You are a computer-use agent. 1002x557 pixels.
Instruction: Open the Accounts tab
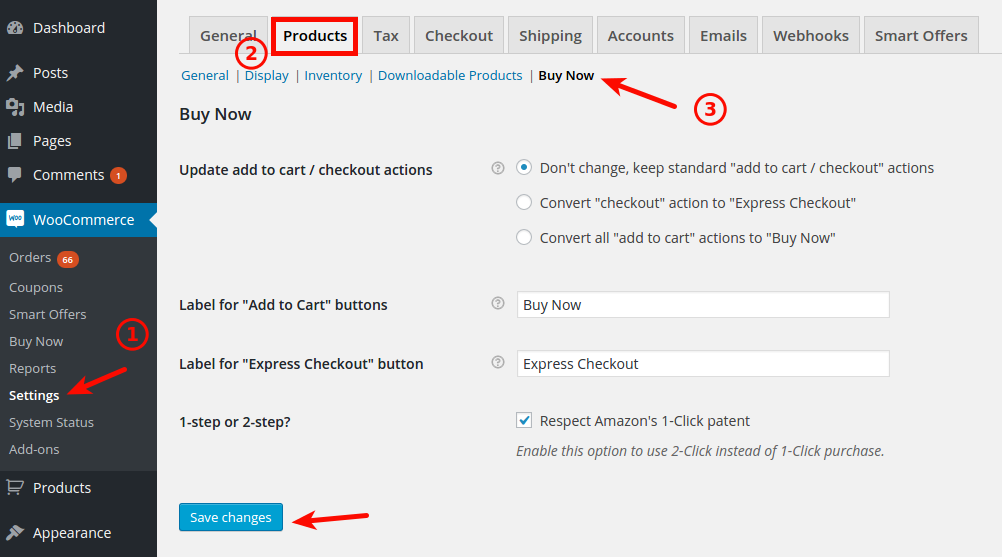pos(640,36)
